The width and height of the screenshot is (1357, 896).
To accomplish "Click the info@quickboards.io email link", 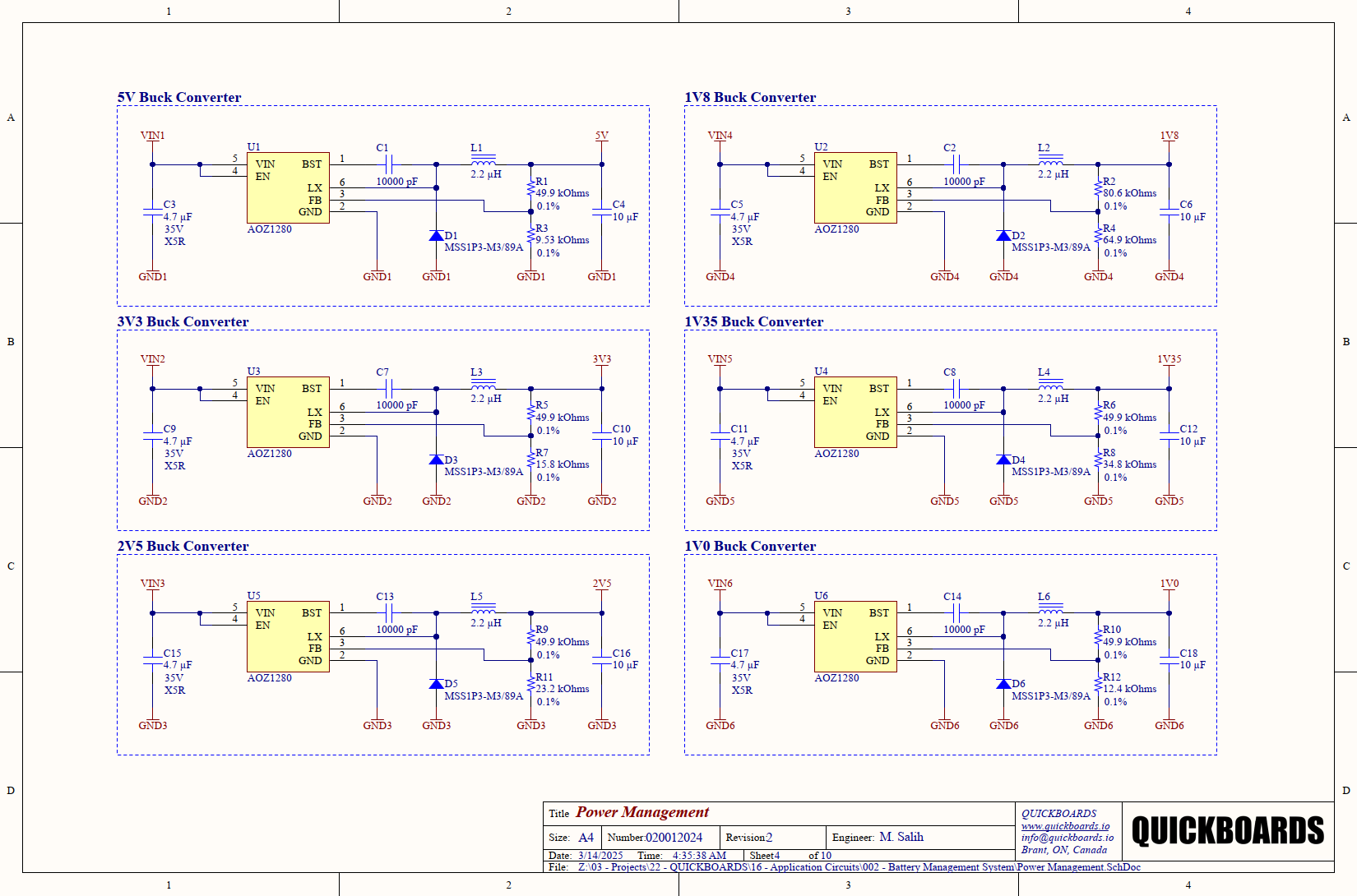I will [x=1067, y=838].
